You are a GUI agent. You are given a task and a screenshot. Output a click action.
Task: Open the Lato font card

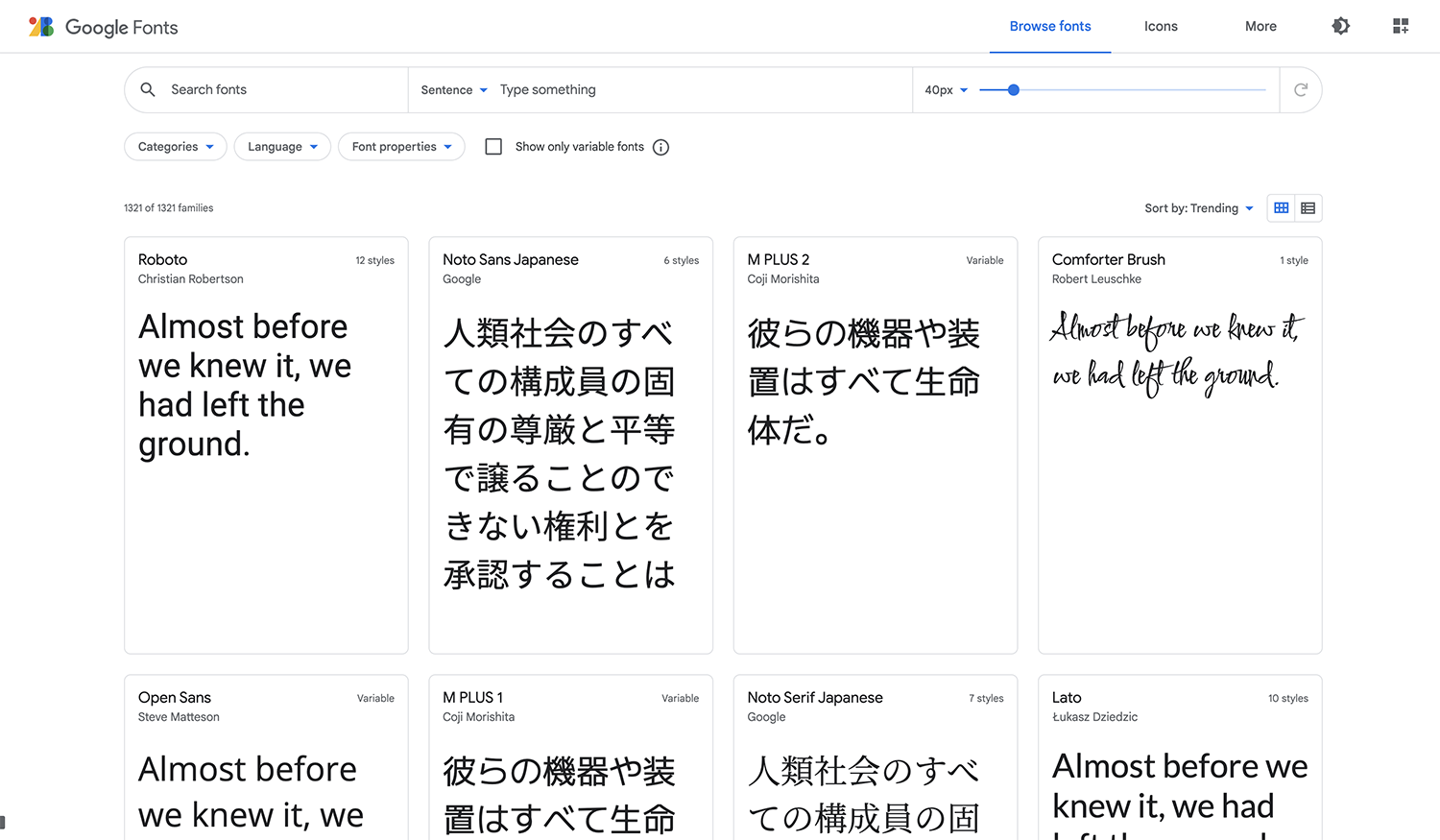coord(1180,757)
